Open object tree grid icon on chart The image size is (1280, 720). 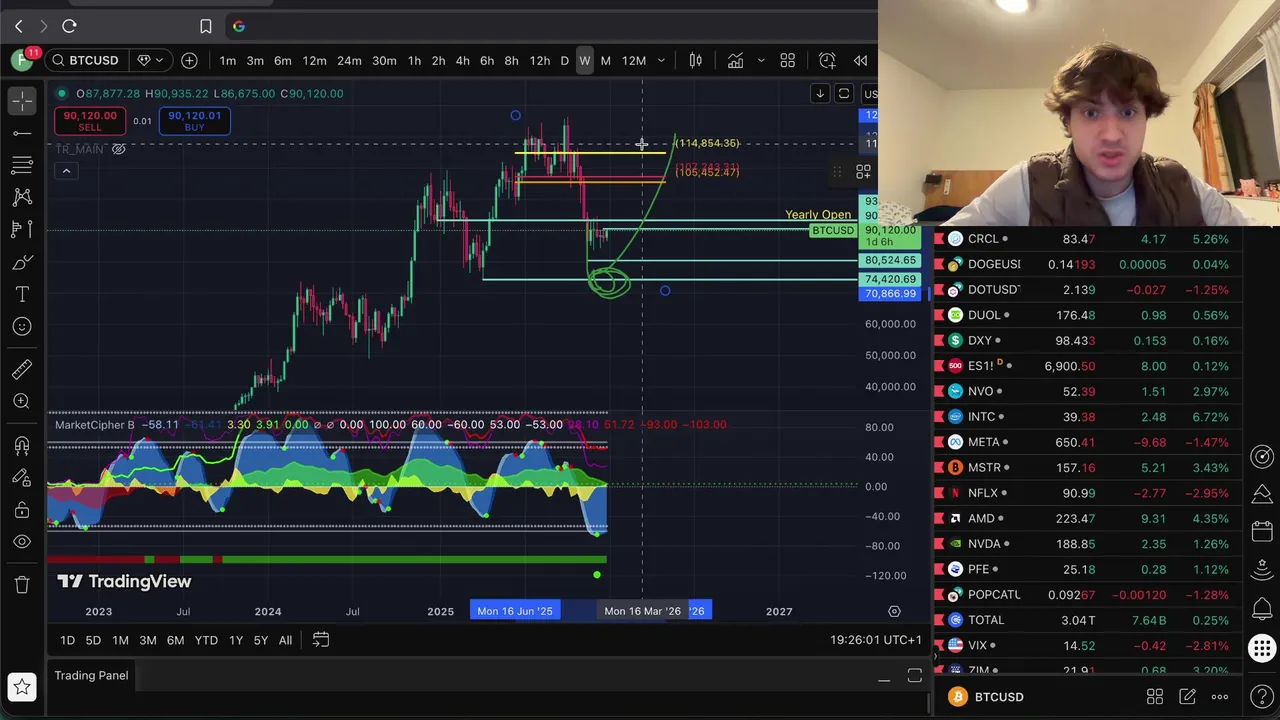[x=863, y=172]
